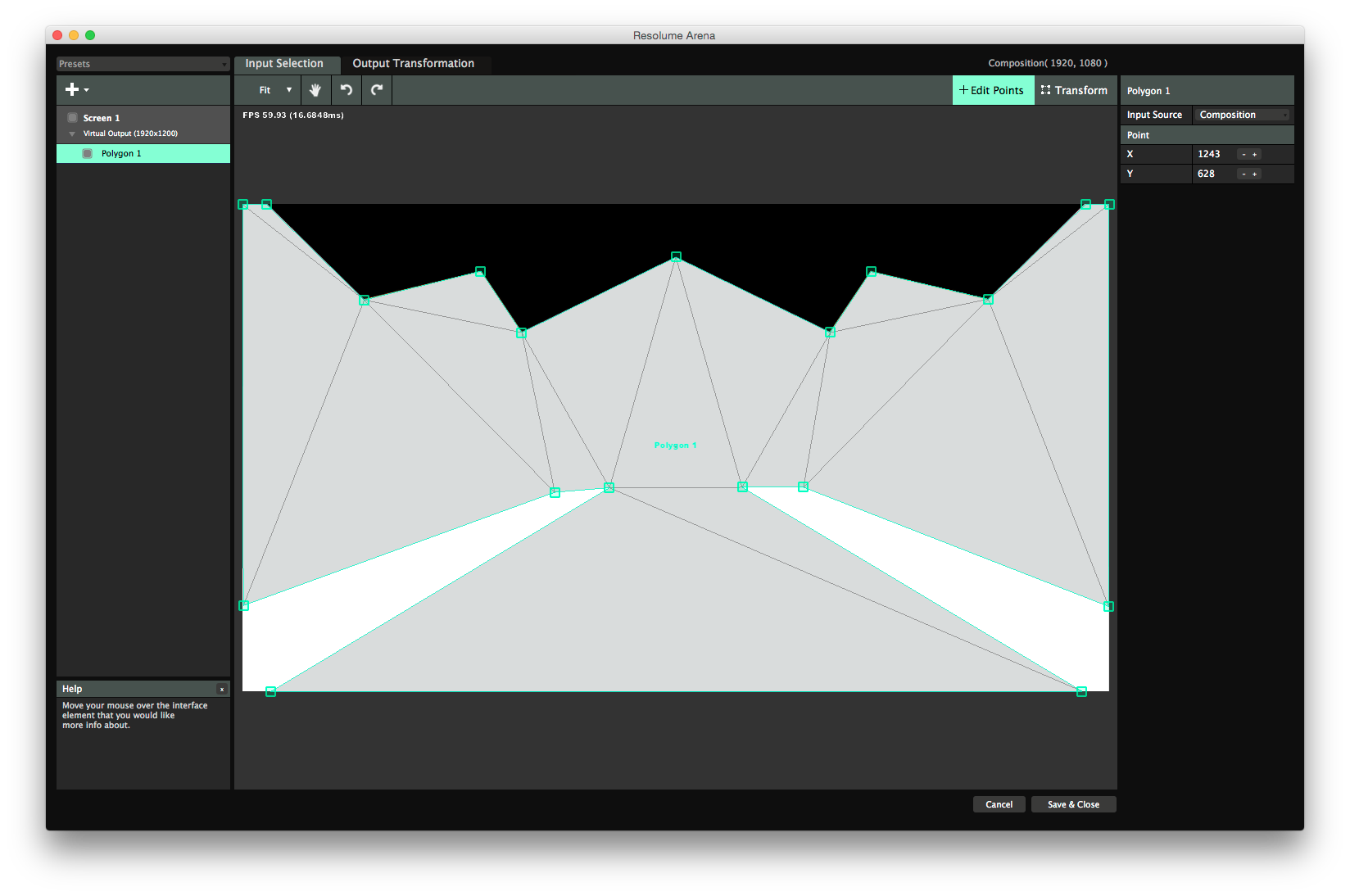Click the undo arrow icon

click(347, 90)
